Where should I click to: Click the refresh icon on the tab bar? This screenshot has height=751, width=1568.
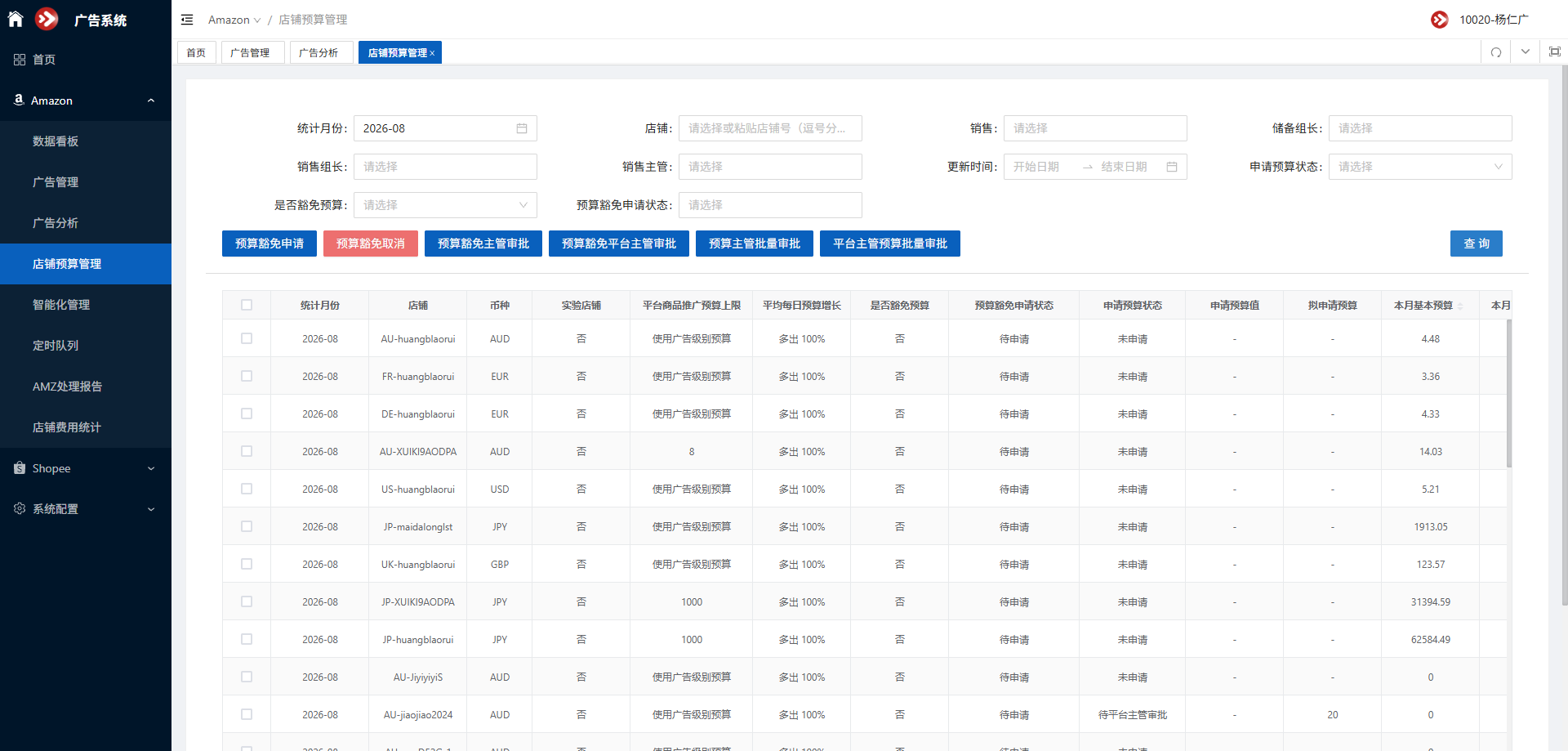1496,52
